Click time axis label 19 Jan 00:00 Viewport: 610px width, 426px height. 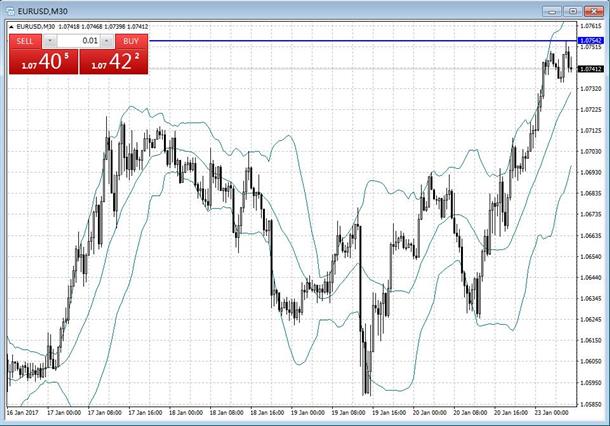pos(307,412)
